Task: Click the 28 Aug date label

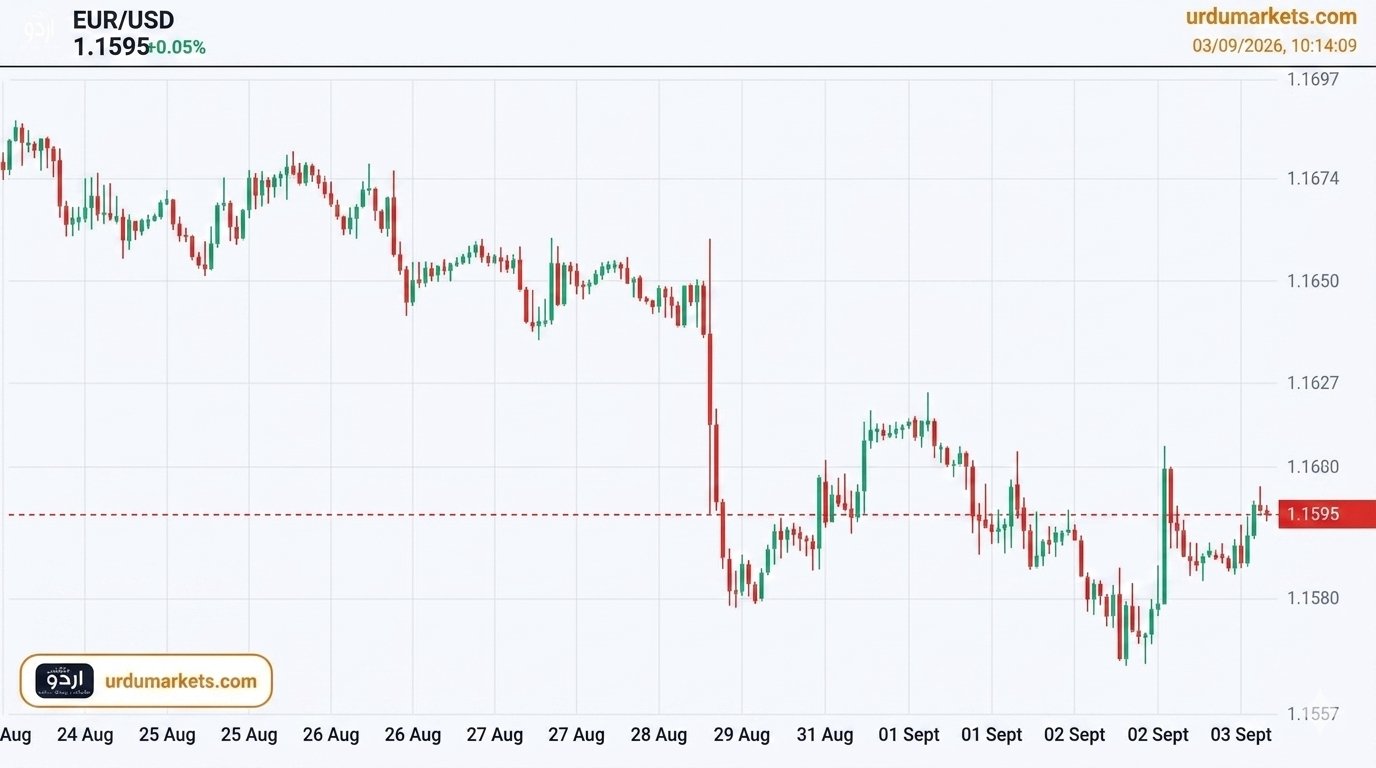Action: point(659,735)
